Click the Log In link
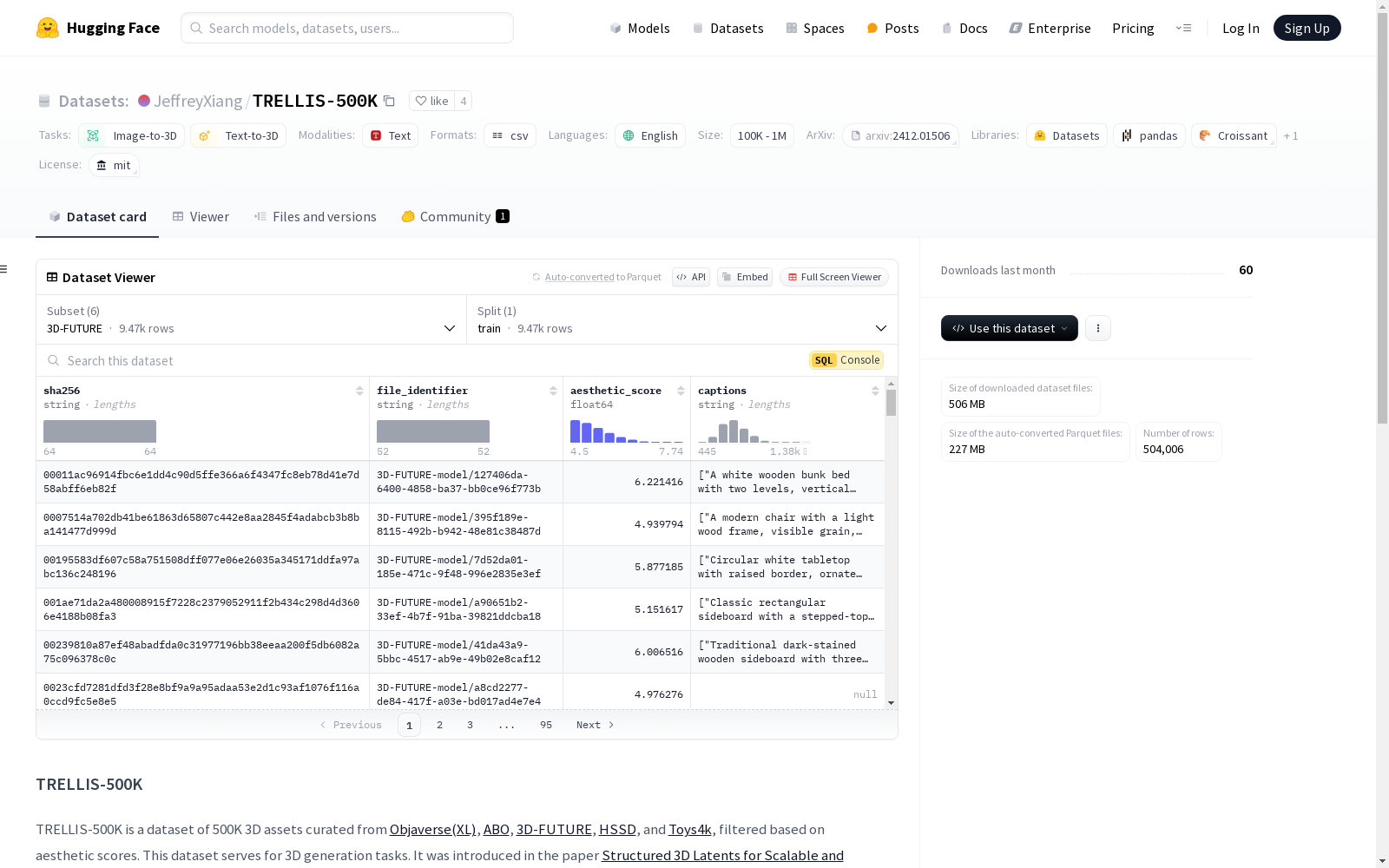Screen dimensions: 1389x868 coord(1241,28)
